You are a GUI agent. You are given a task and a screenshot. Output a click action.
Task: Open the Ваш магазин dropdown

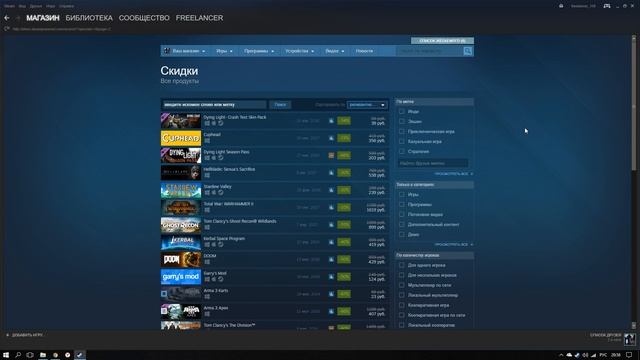tap(185, 51)
